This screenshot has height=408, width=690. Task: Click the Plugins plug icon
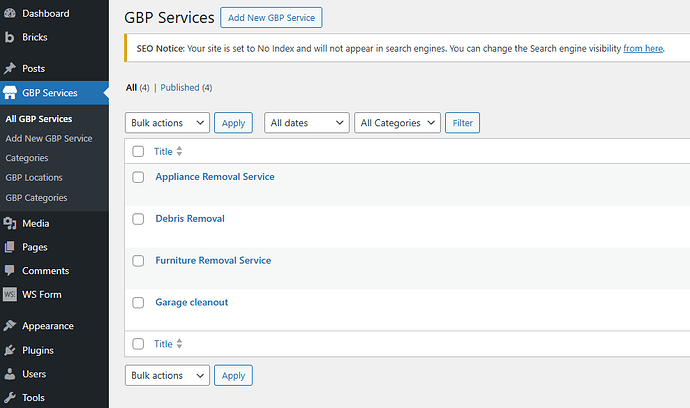pos(10,350)
